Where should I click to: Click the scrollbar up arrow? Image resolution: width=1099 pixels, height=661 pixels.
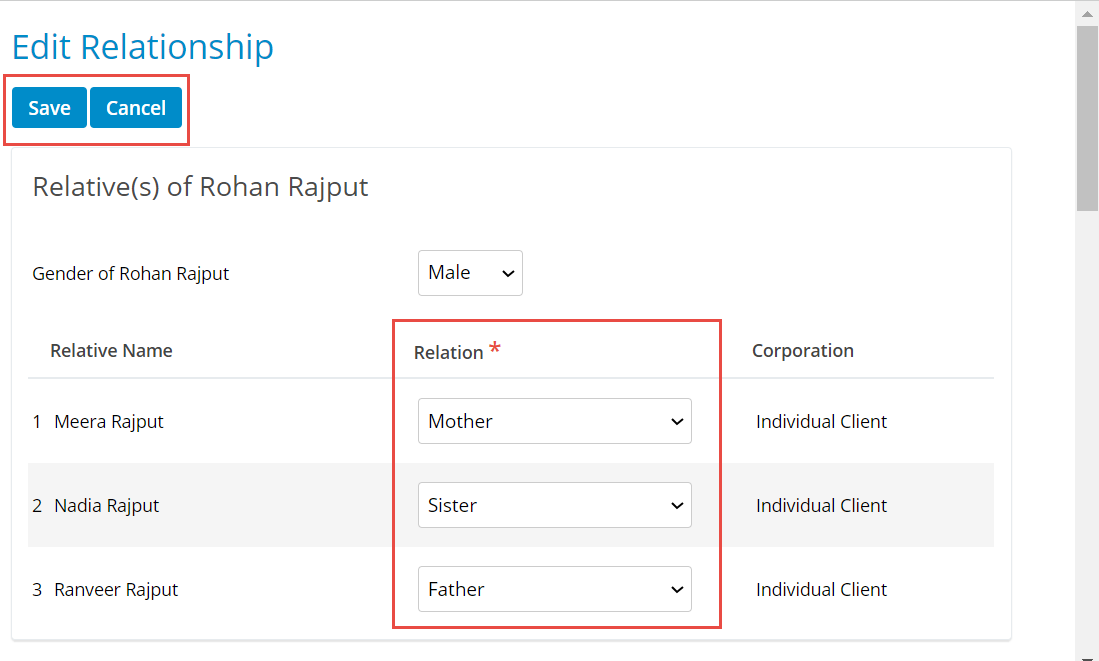tap(1088, 12)
